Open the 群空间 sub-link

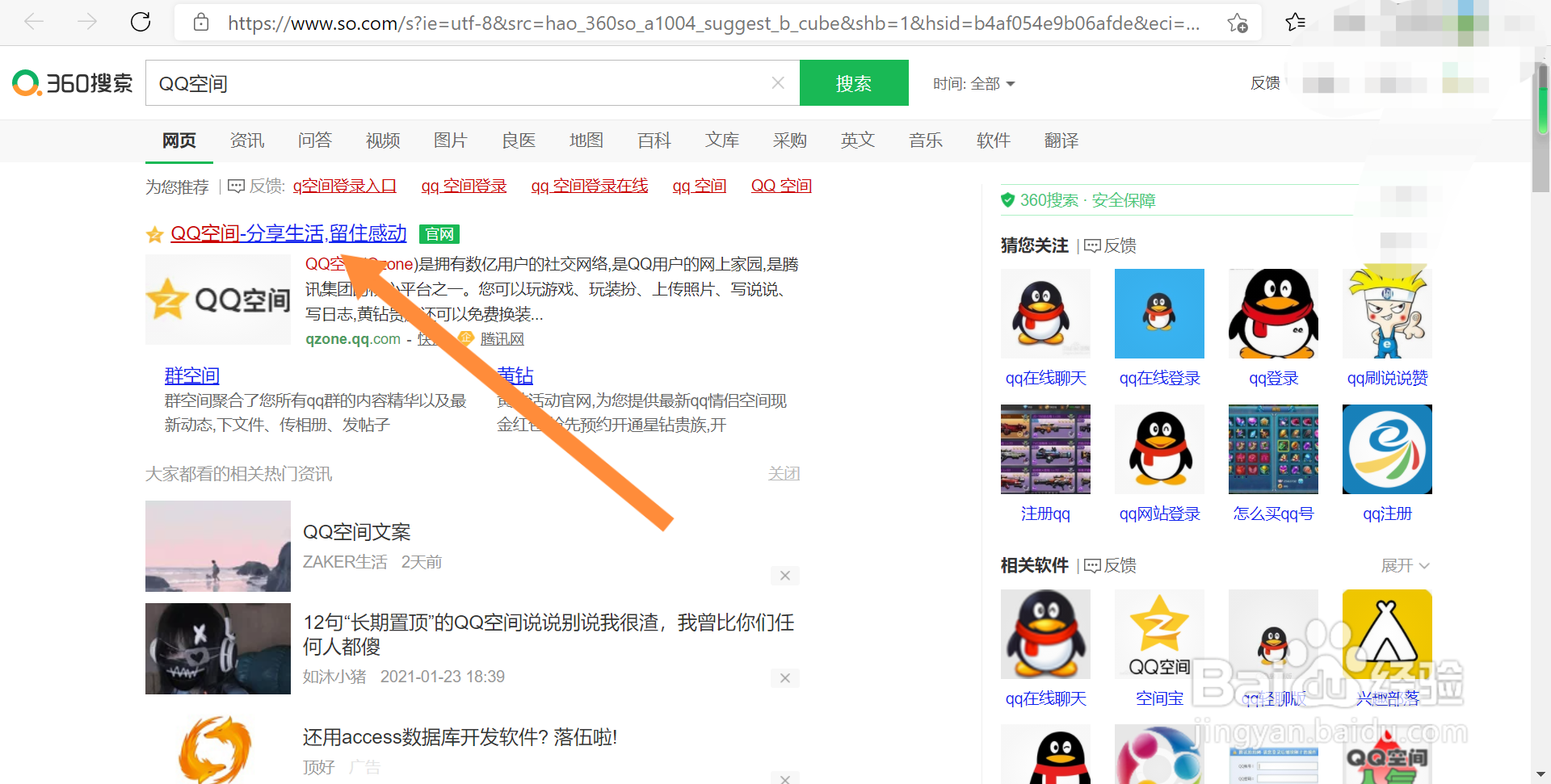tap(192, 375)
